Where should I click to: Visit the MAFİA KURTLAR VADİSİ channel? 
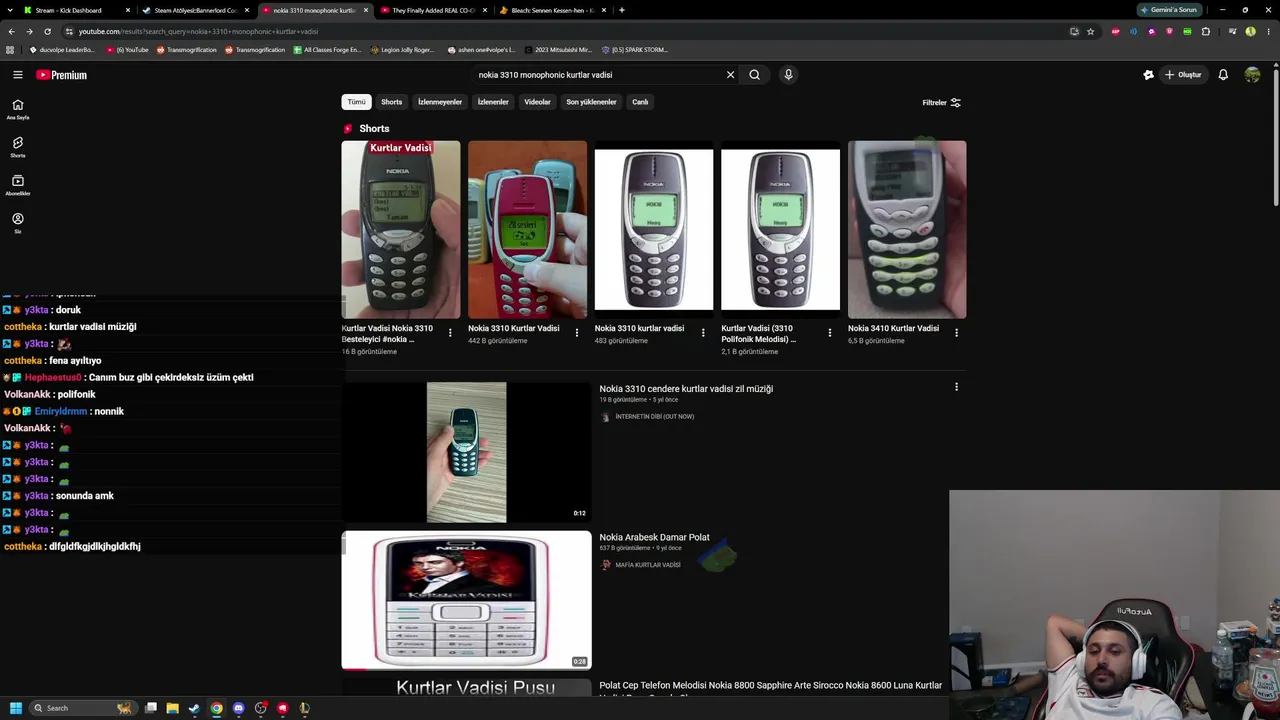(648, 565)
